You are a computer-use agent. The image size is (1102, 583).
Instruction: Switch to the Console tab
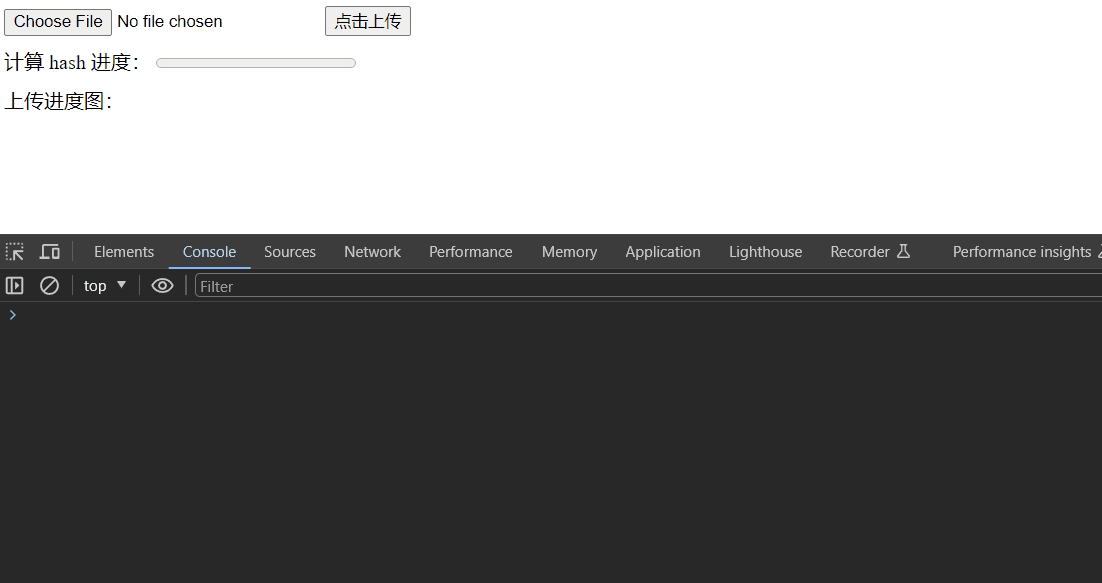(x=209, y=251)
